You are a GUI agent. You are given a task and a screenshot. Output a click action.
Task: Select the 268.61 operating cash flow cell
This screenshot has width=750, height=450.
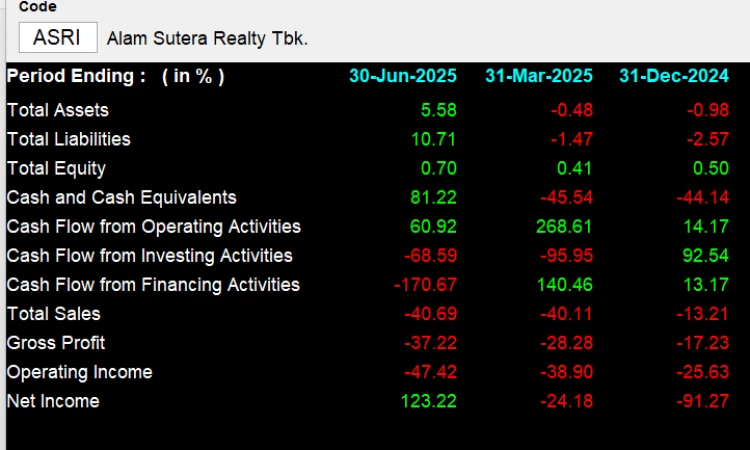point(567,226)
